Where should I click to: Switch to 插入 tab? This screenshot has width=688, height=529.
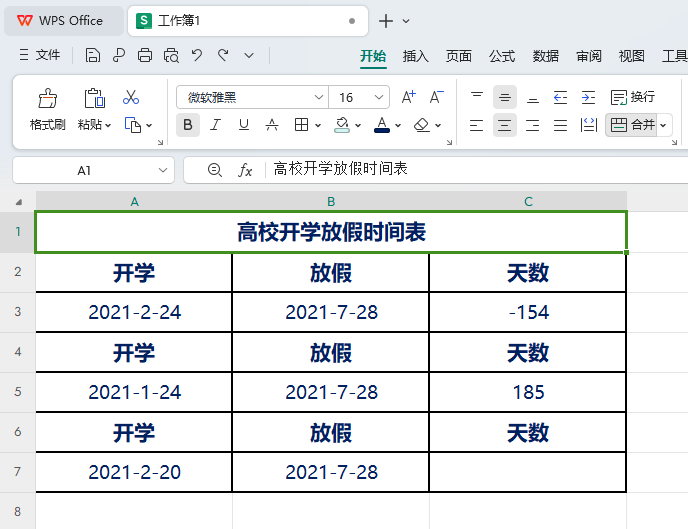point(416,56)
